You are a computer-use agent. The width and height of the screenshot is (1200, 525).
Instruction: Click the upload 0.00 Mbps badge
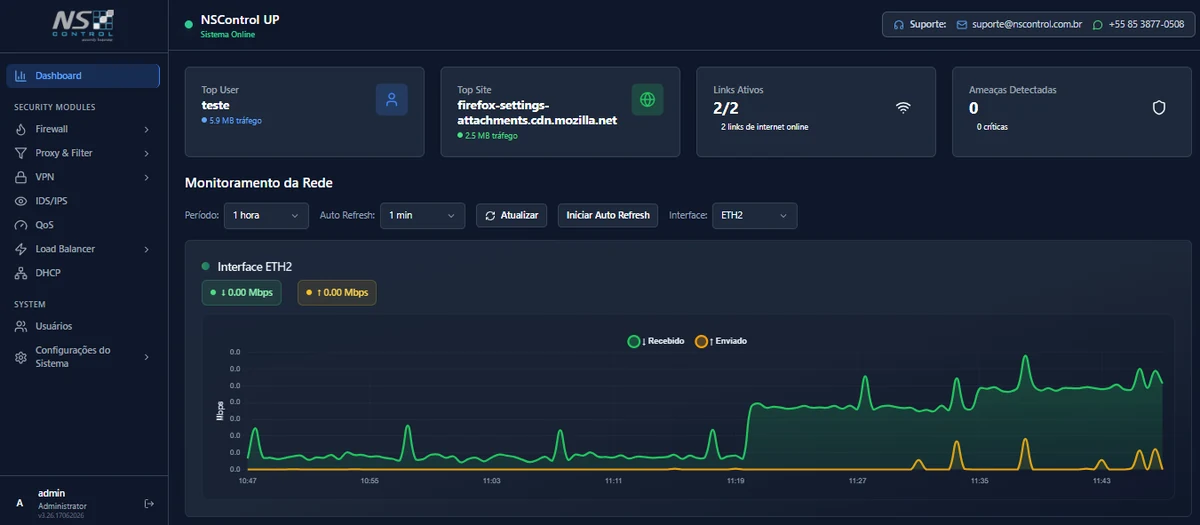(x=337, y=293)
